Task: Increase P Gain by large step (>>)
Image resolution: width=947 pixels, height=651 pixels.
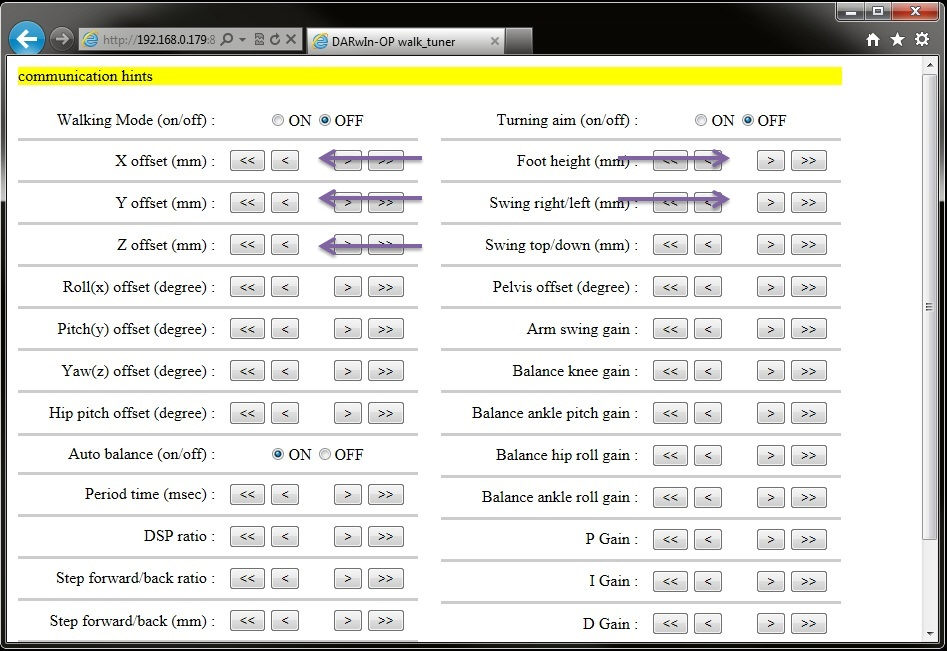Action: [809, 539]
